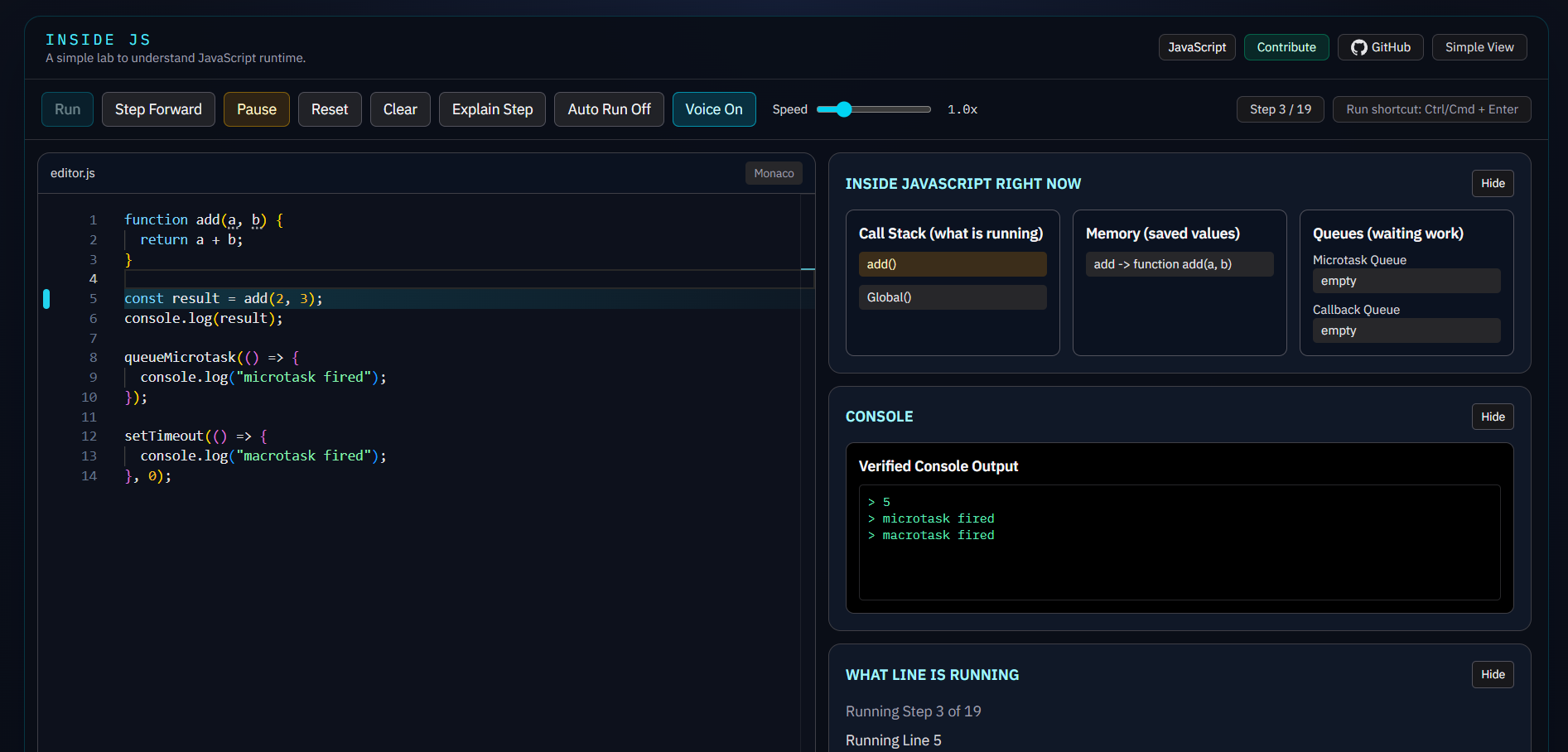Hide the What Line Is Running panel
Image resolution: width=1568 pixels, height=752 pixels.
click(x=1493, y=674)
